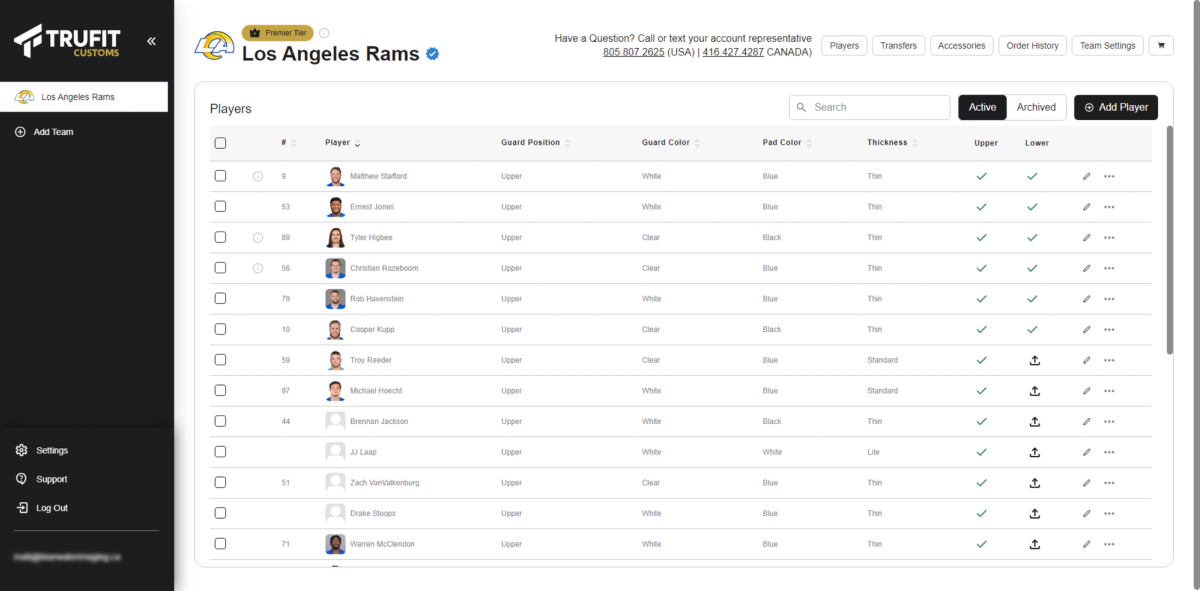Screen dimensions: 1200x591
Task: Check the box for Troy Reeder
Action: 220,360
